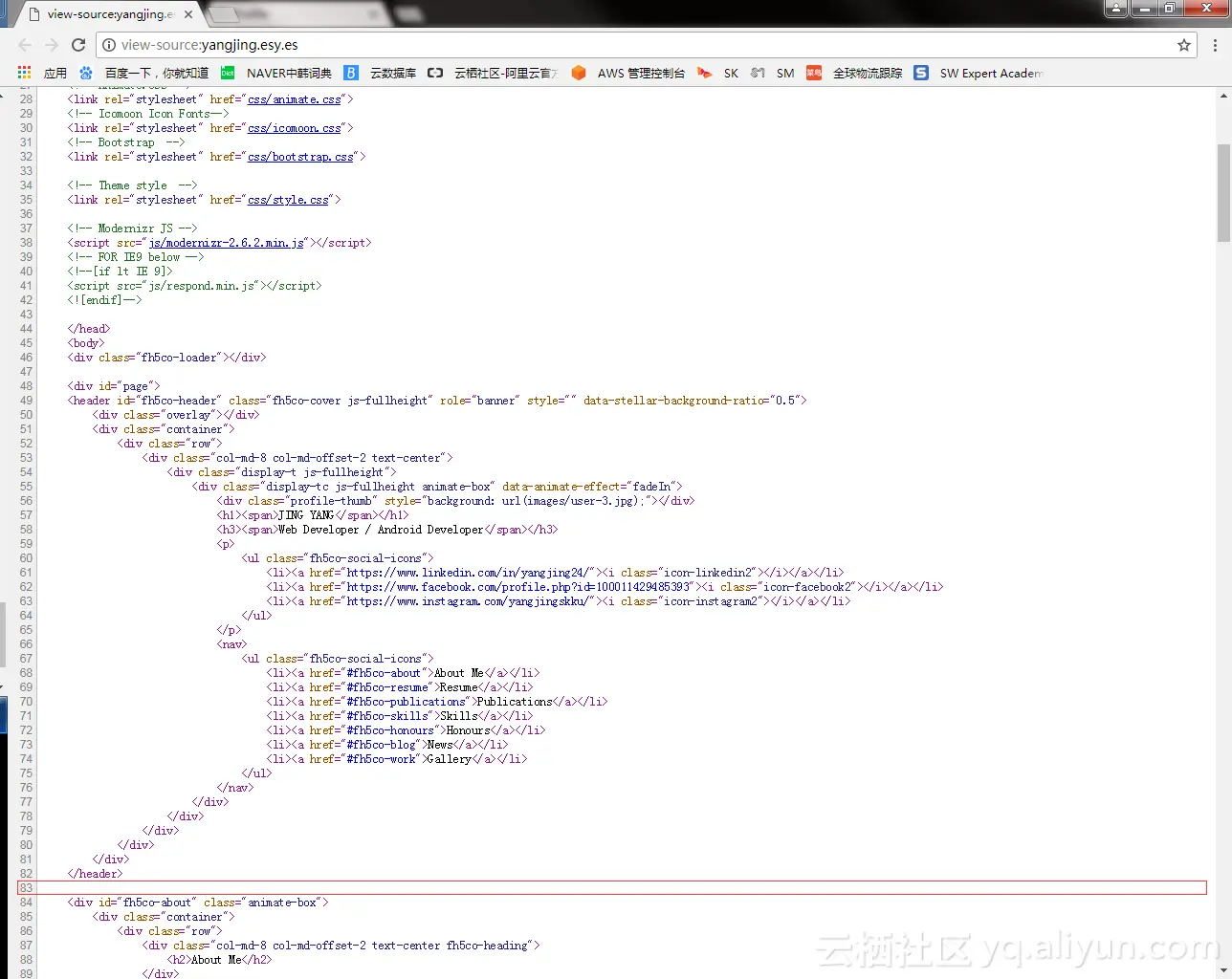Screen dimensions: 1232x979
Task: Click the closing </header> tag
Action: click(x=95, y=874)
